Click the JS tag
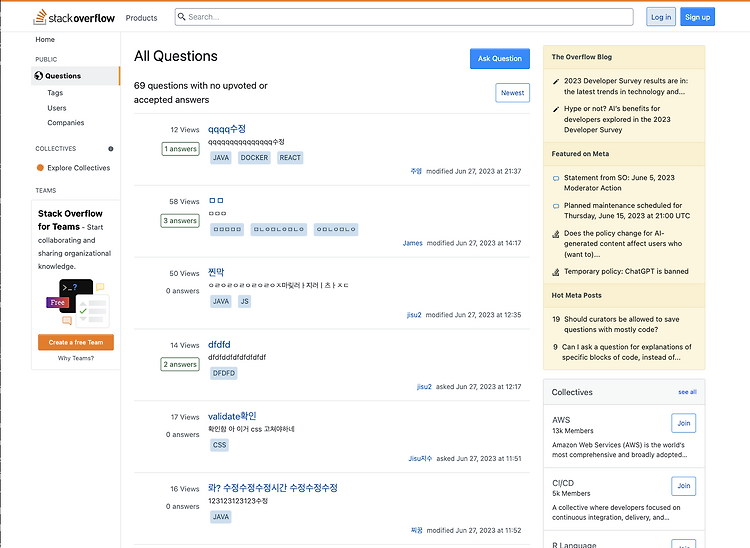Viewport: 750px width, 548px height. [x=244, y=302]
